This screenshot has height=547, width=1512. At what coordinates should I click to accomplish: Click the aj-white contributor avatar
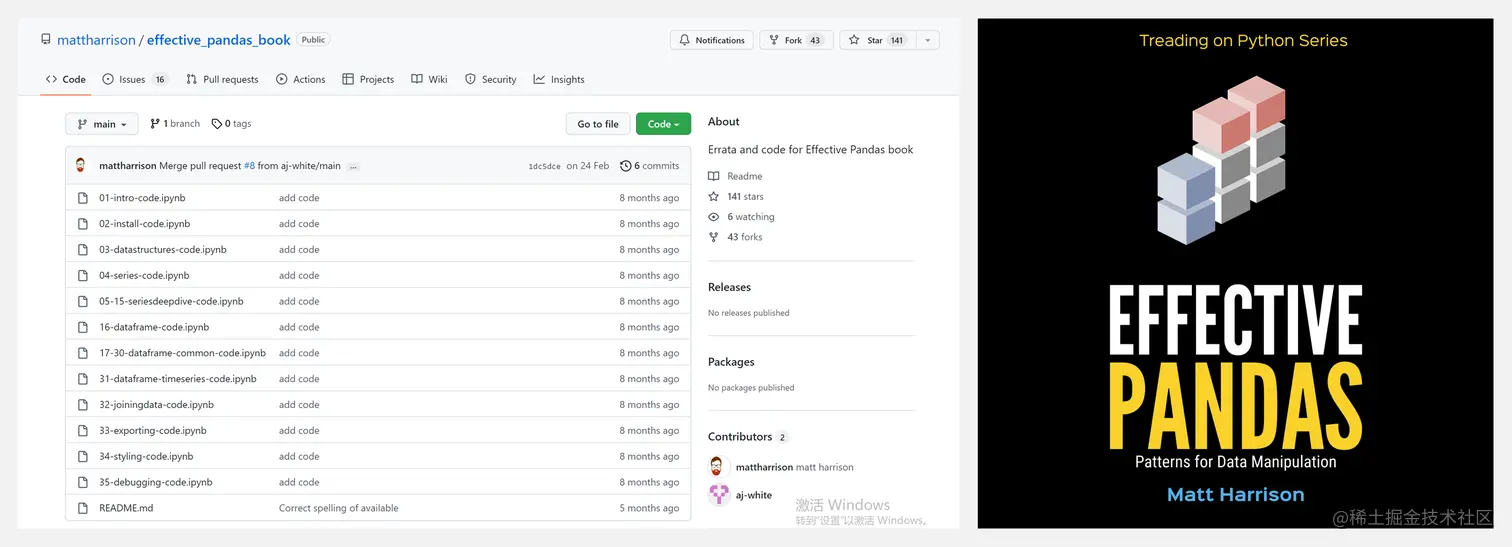[719, 494]
